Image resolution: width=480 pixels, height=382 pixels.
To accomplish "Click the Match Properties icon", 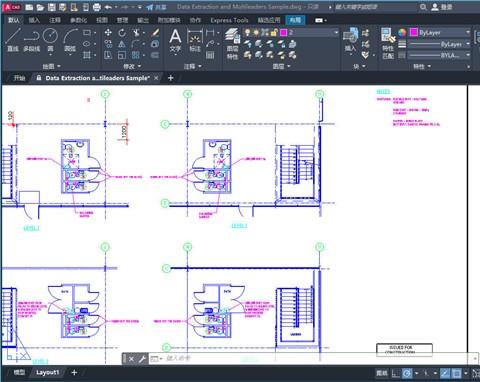I will tap(388, 43).
